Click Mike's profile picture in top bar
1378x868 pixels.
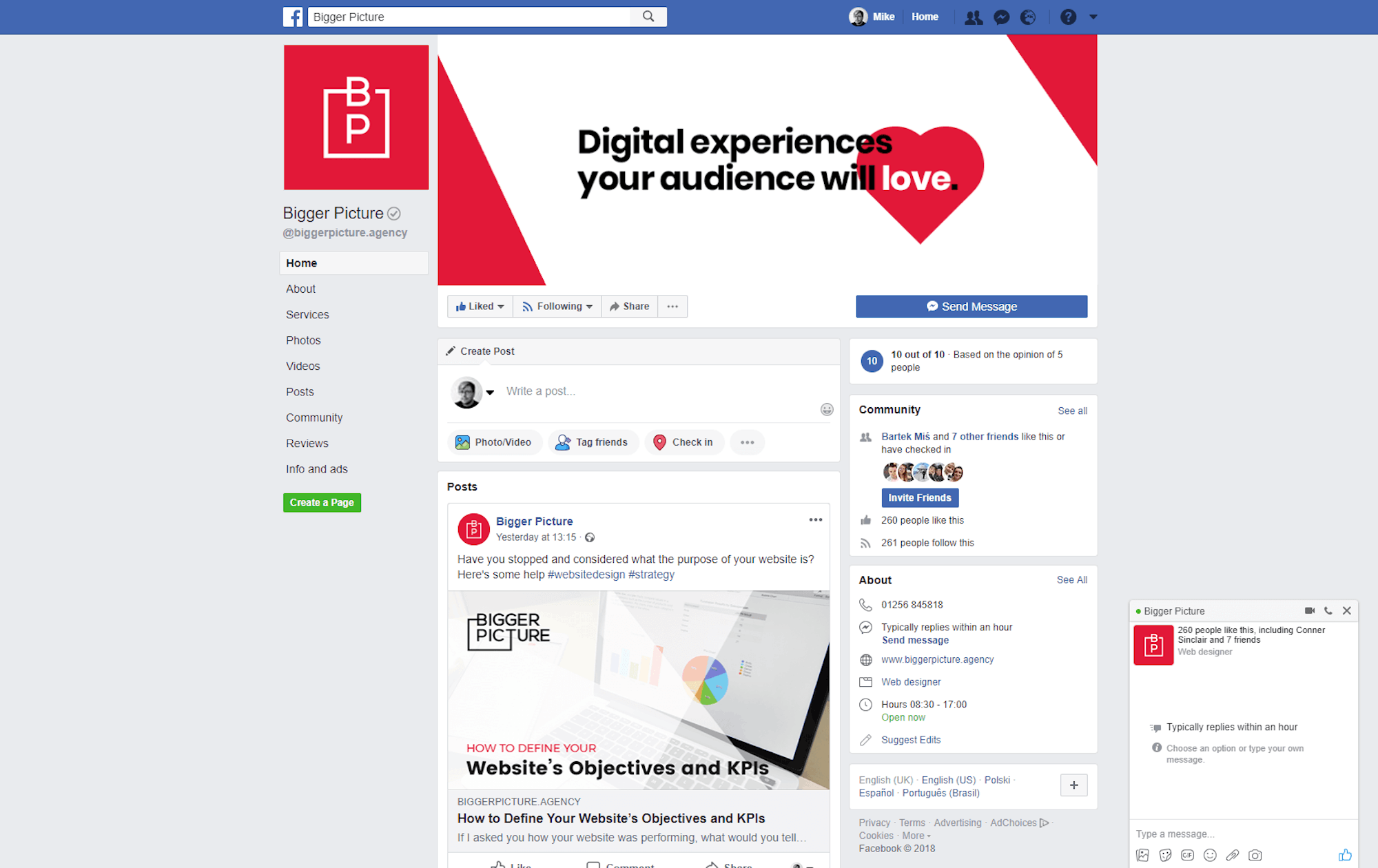(858, 17)
